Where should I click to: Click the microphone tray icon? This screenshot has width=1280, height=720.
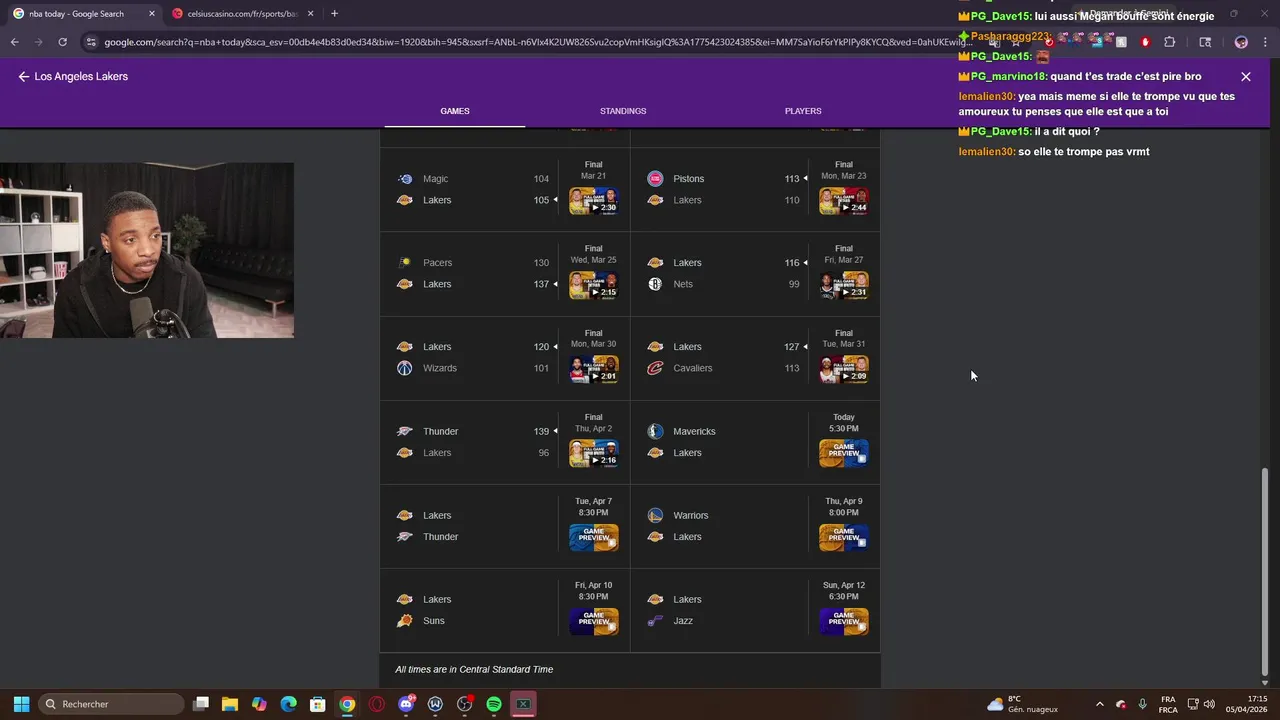[1142, 704]
